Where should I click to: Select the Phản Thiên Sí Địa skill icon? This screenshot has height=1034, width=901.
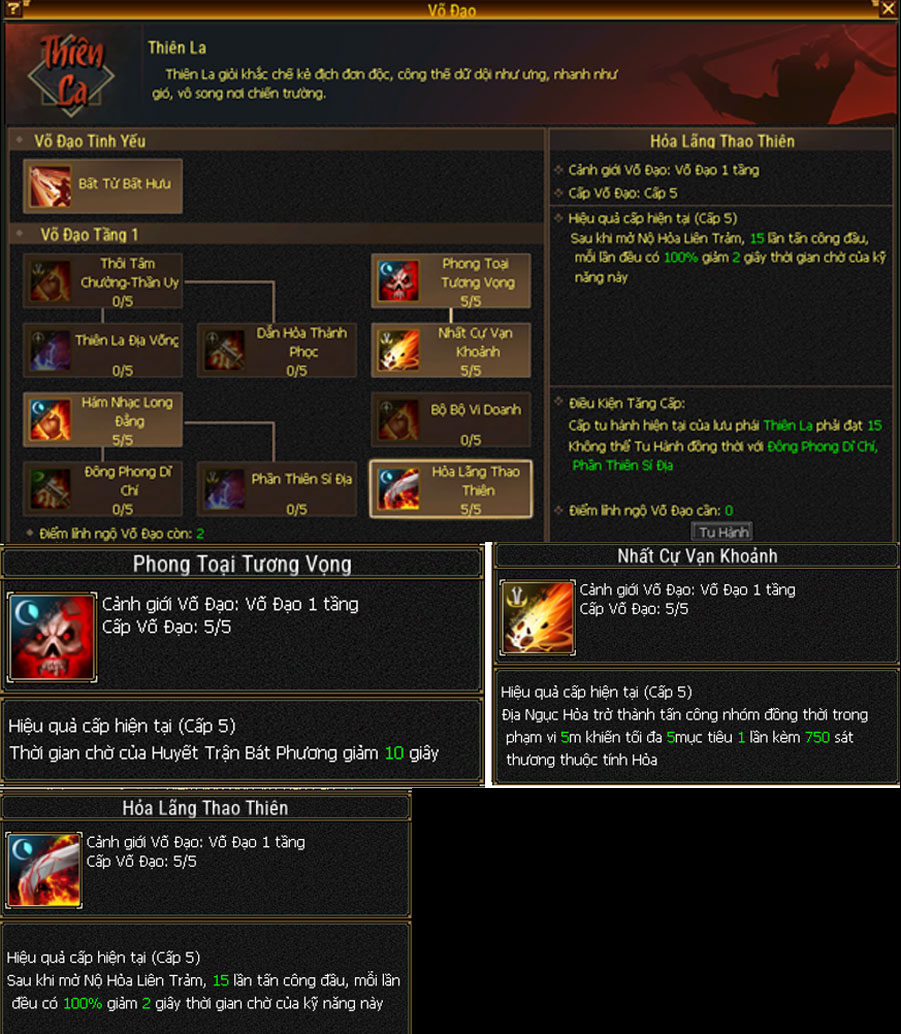click(224, 489)
